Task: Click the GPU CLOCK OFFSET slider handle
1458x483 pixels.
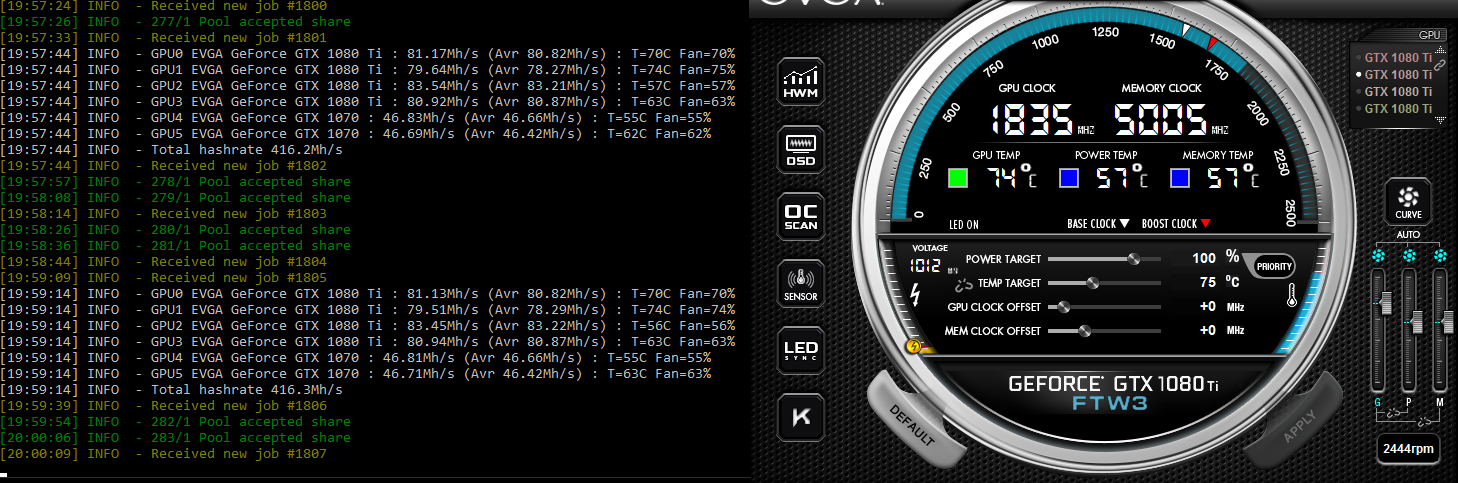Action: coord(1064,307)
